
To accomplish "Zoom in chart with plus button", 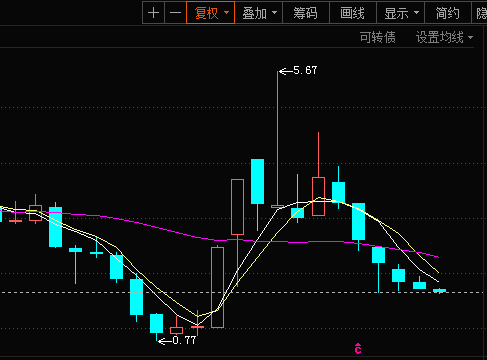I will coord(153,13).
